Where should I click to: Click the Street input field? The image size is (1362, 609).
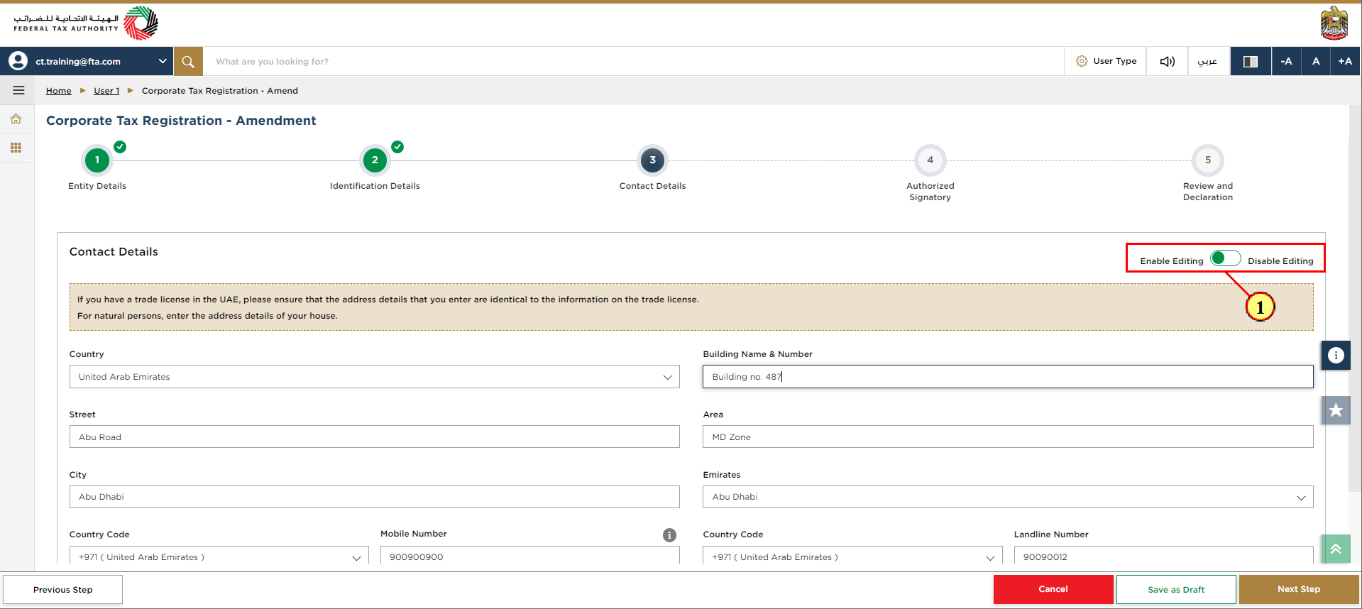374,437
